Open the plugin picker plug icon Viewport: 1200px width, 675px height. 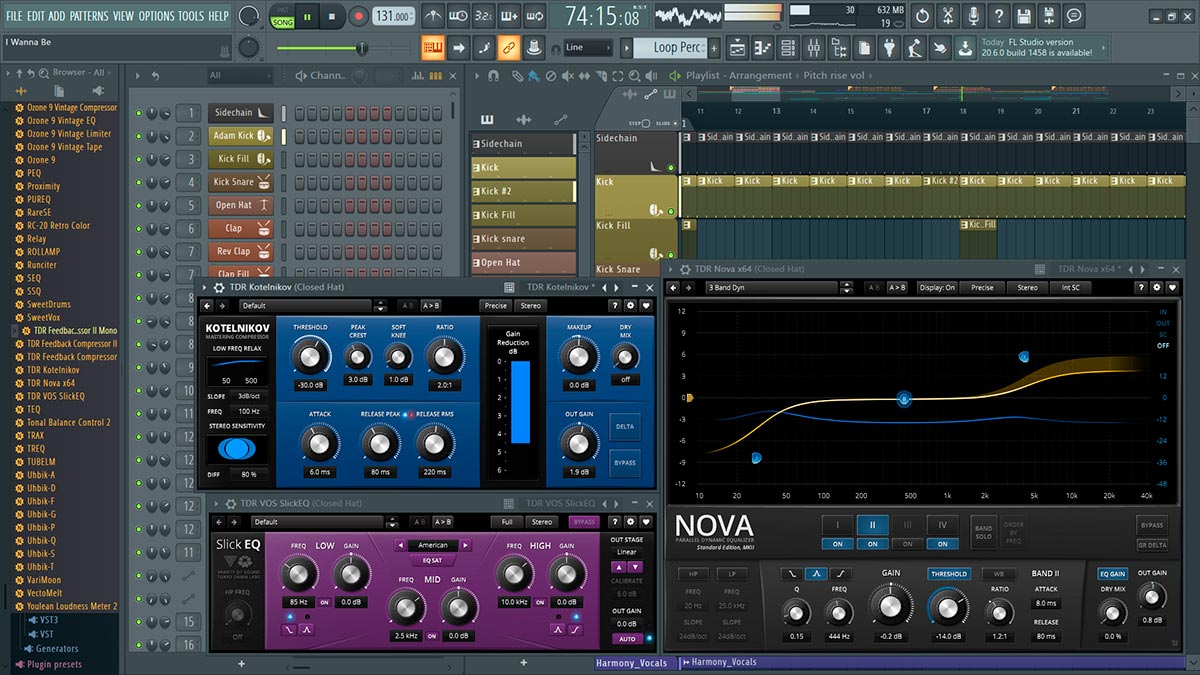point(889,47)
